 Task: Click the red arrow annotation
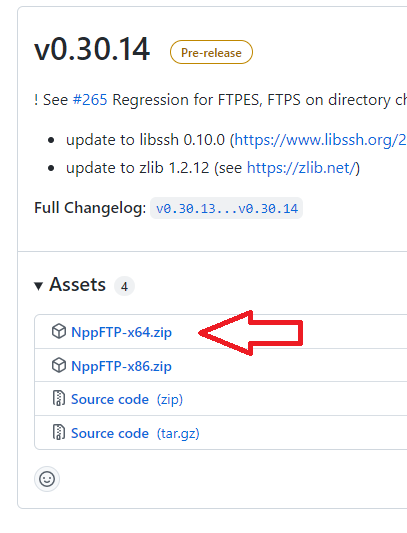coord(251,333)
